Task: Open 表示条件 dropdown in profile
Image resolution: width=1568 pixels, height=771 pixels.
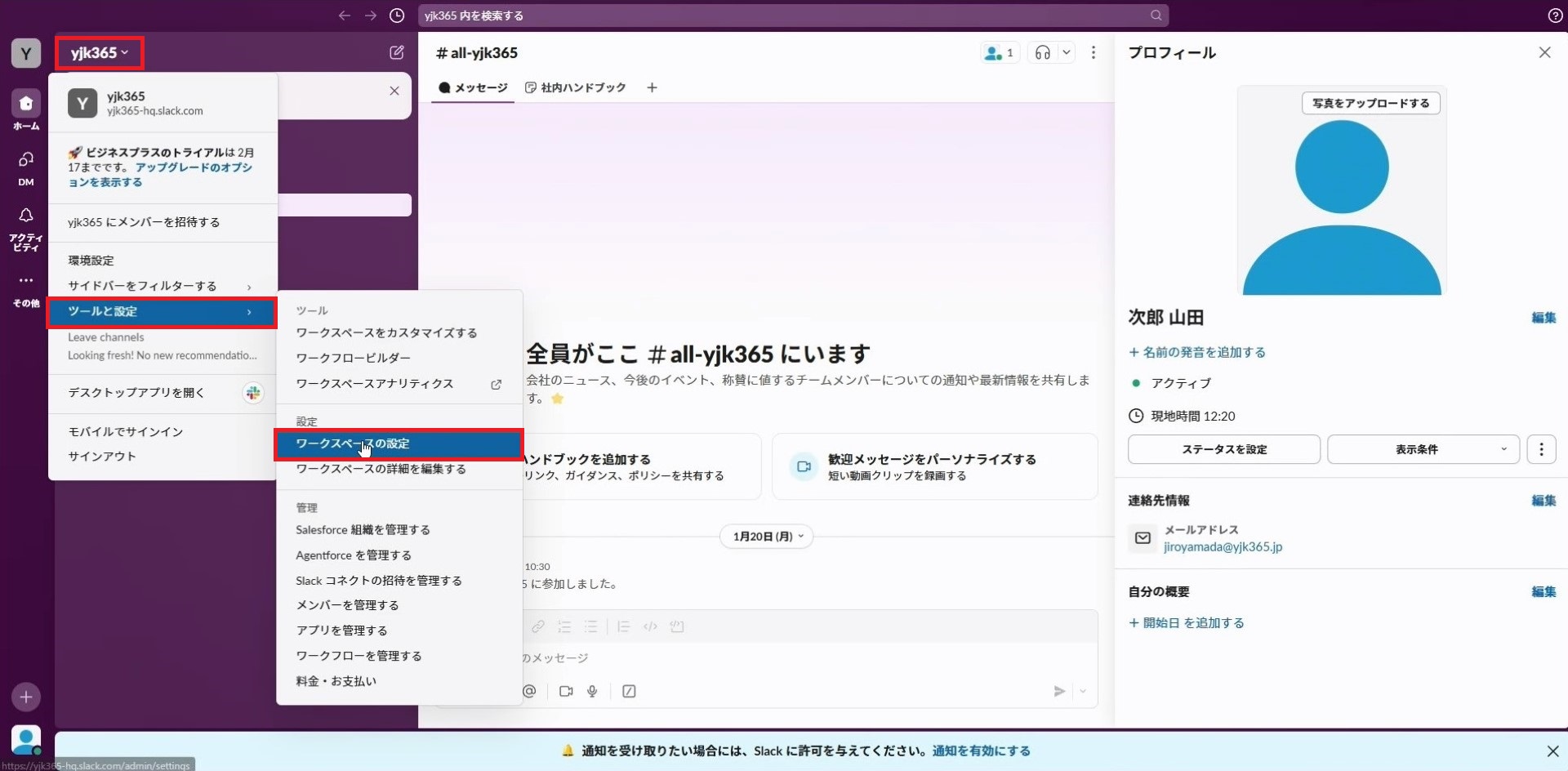Action: 1423,449
